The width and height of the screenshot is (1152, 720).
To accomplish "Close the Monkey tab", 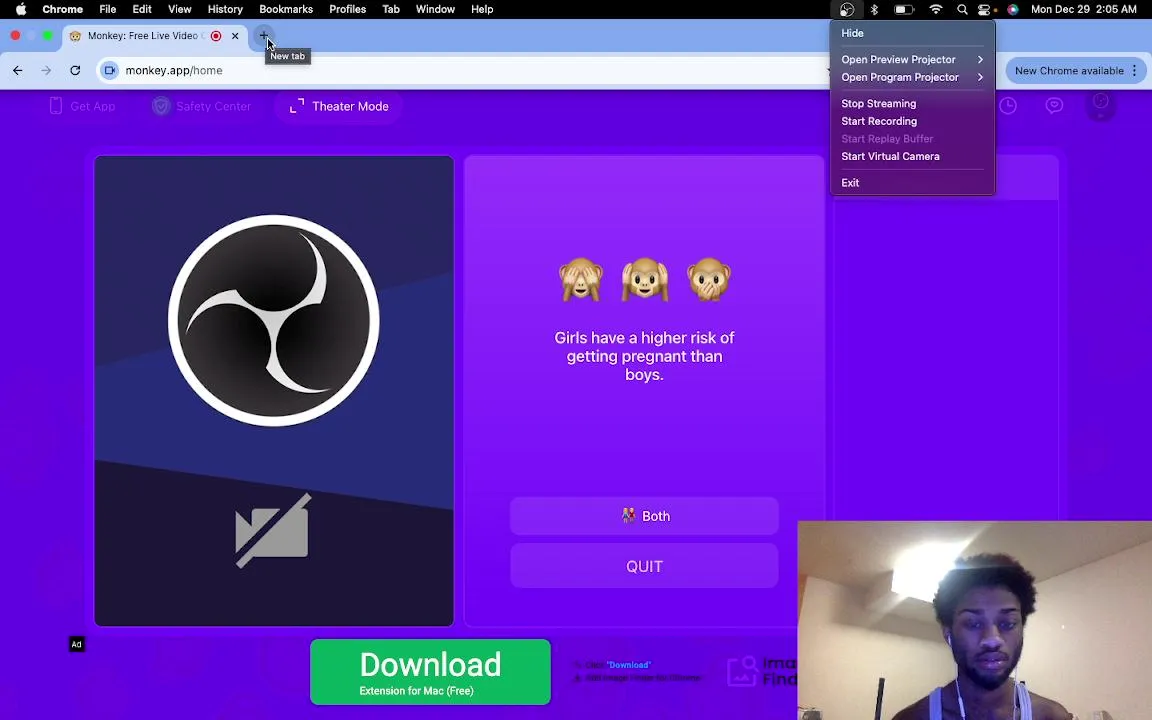I will click(x=235, y=36).
